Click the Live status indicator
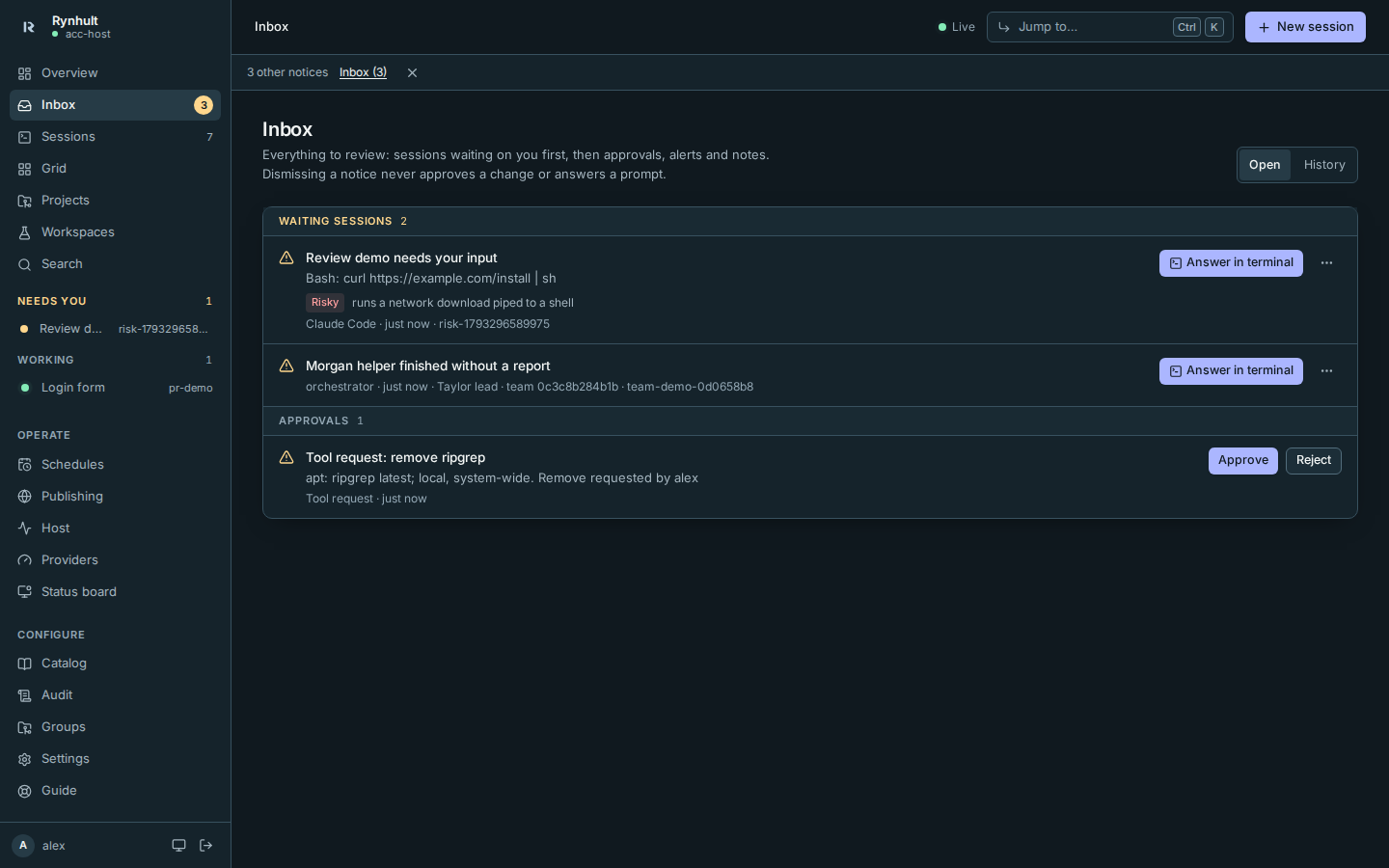The width and height of the screenshot is (1389, 868). (957, 27)
